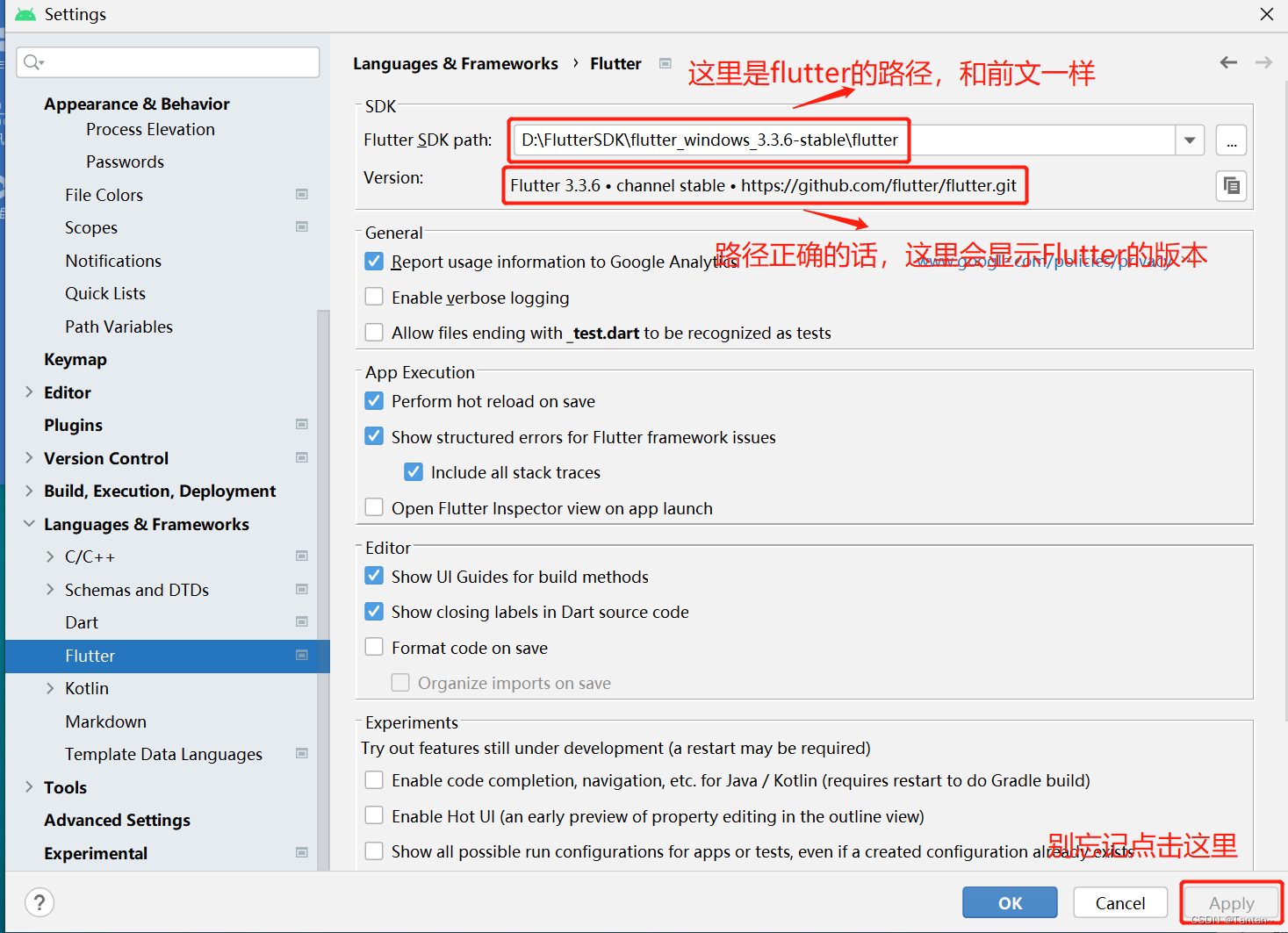Enable Format code on save

coord(374,647)
